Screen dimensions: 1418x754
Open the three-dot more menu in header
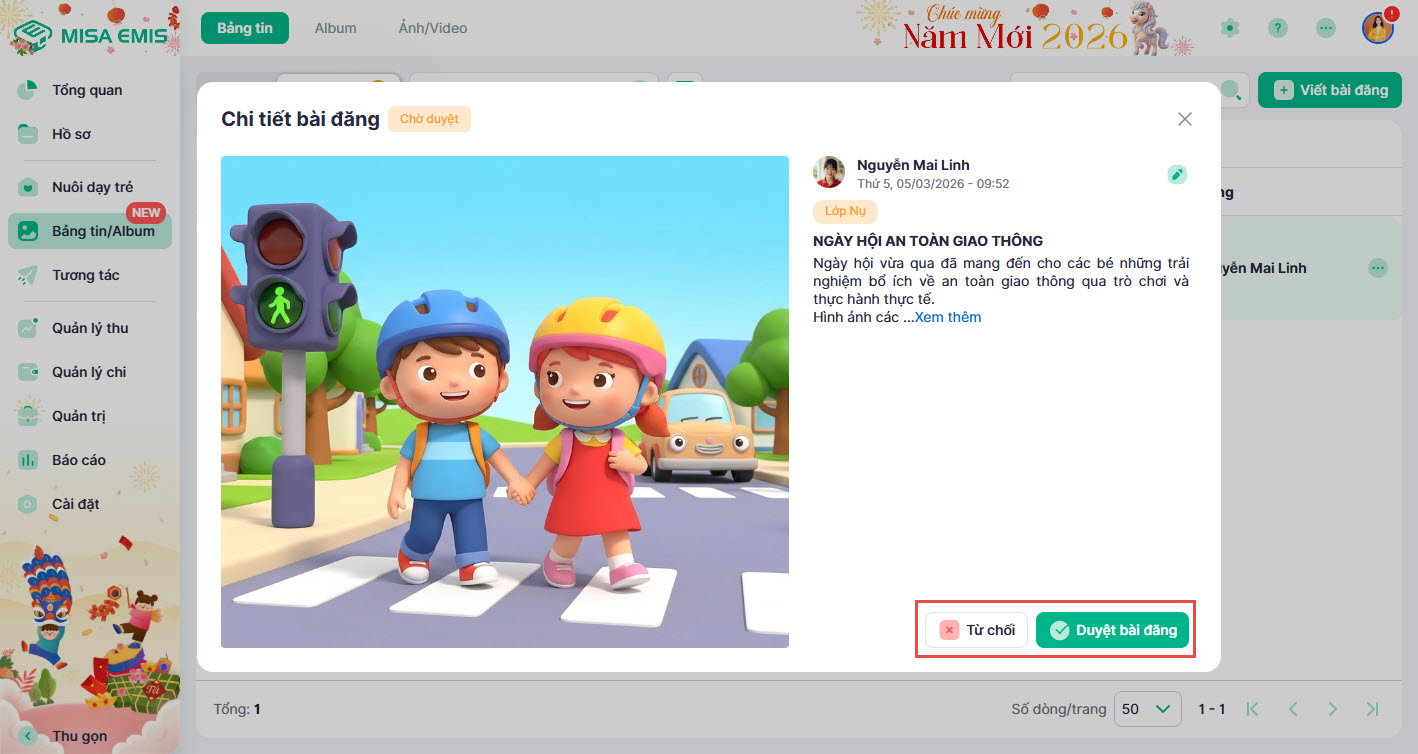(x=1325, y=28)
